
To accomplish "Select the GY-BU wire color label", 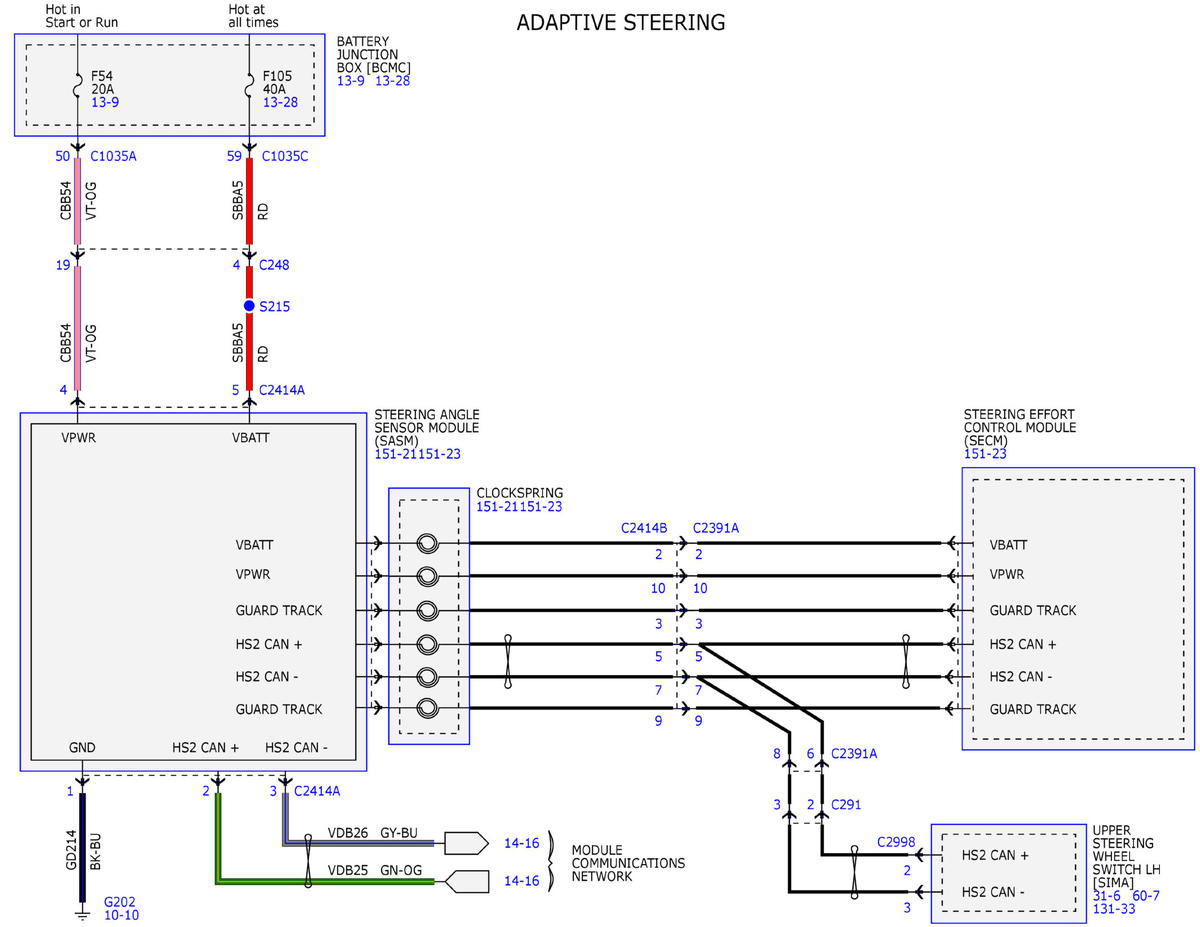I will point(399,832).
